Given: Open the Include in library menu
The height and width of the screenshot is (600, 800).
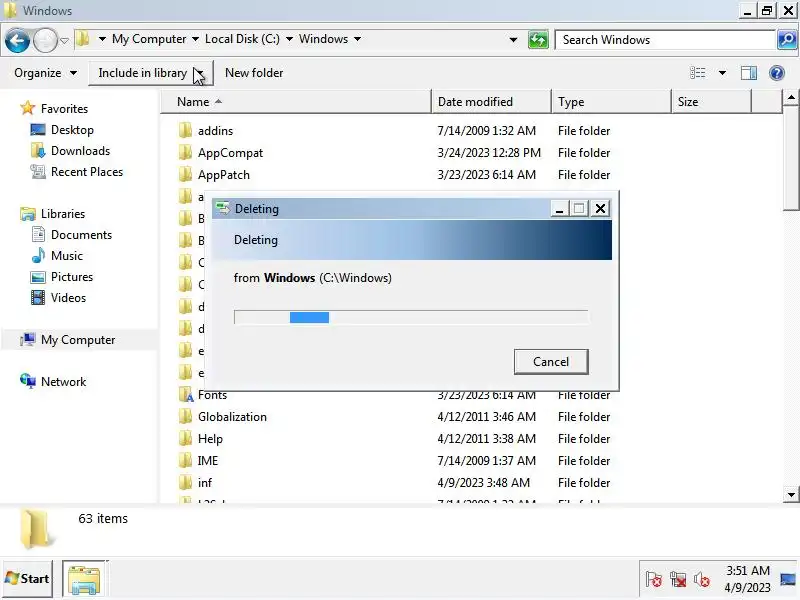Looking at the screenshot, I should [x=151, y=73].
